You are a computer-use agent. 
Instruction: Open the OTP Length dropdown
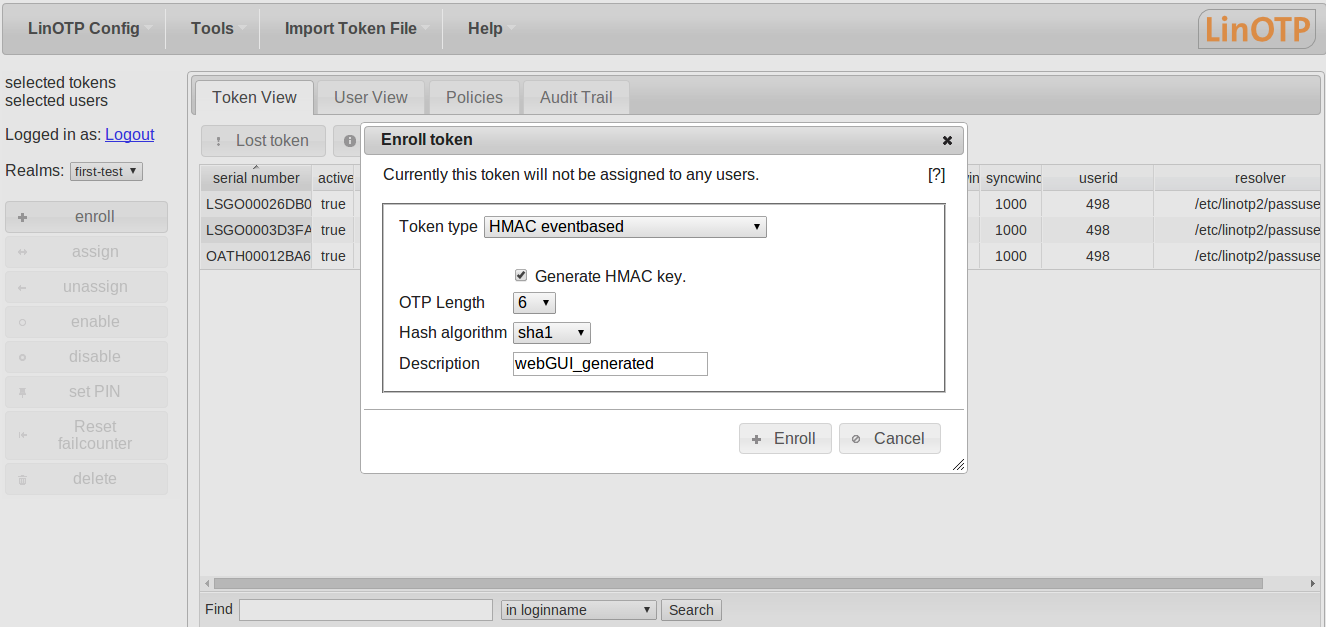click(534, 303)
